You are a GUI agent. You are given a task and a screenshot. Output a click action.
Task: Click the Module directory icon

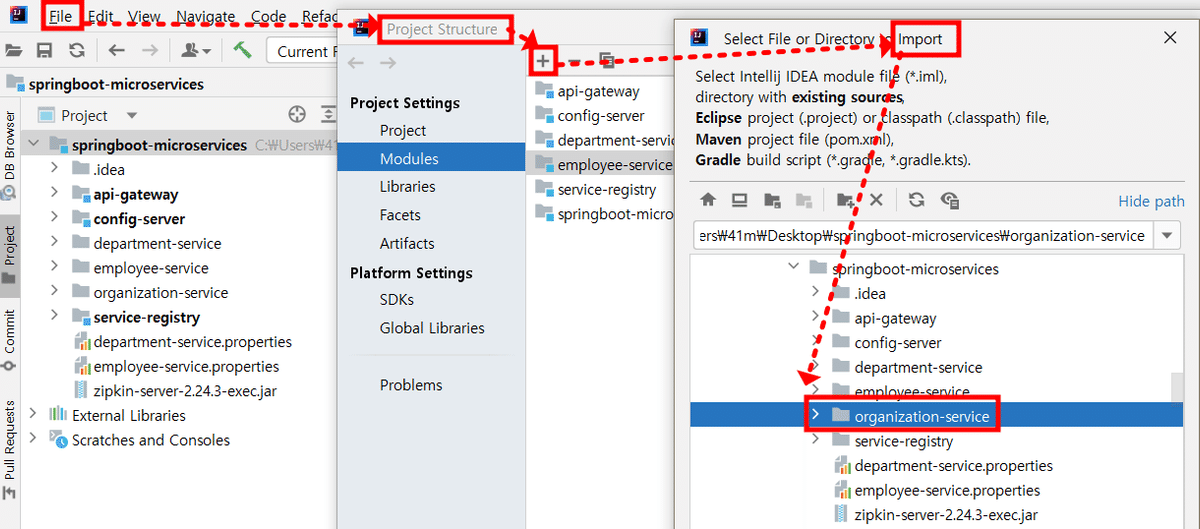pos(802,200)
